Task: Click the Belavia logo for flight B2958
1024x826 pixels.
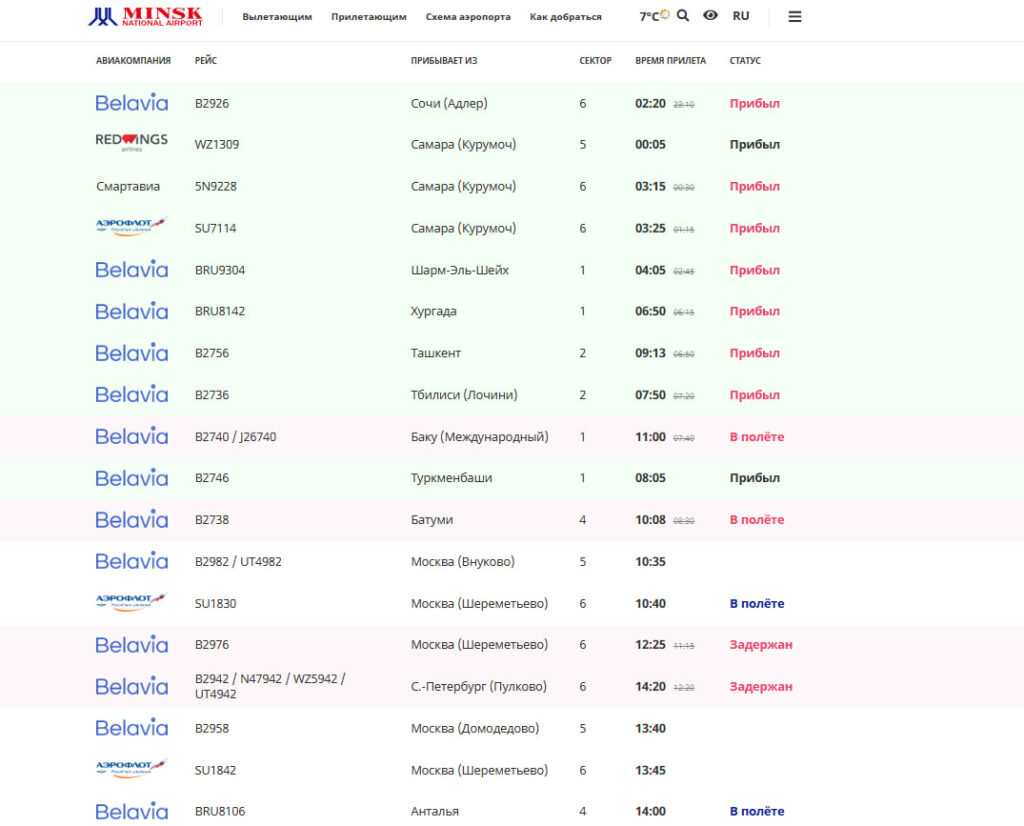Action: click(x=132, y=727)
